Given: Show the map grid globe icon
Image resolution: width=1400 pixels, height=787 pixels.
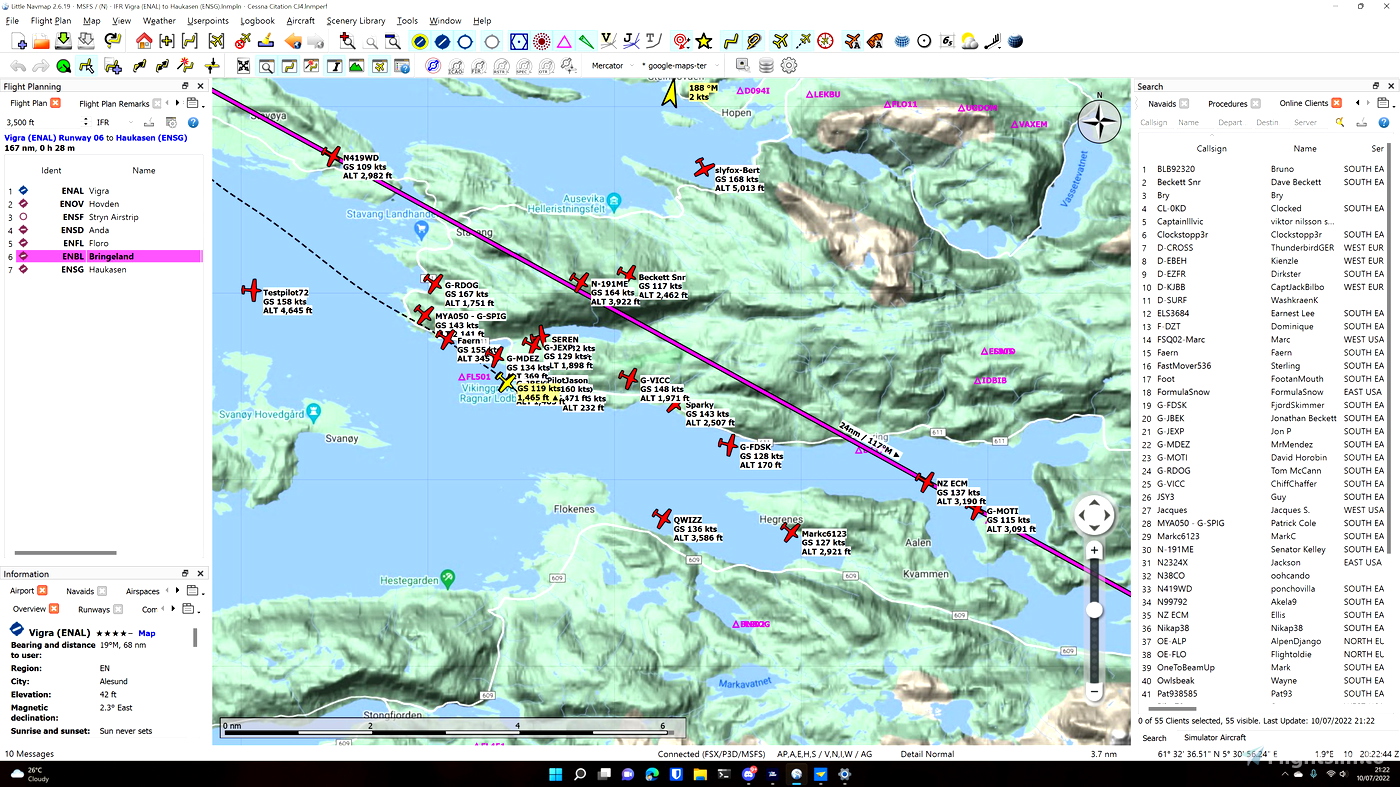Looking at the screenshot, I should [902, 41].
